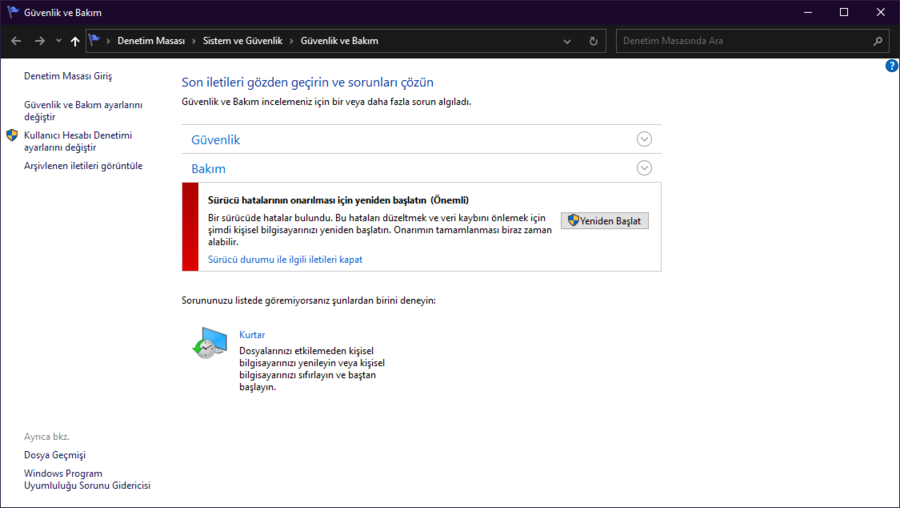This screenshot has width=900, height=508.
Task: Open Dosya Geçmişi link
Action: click(x=55, y=455)
